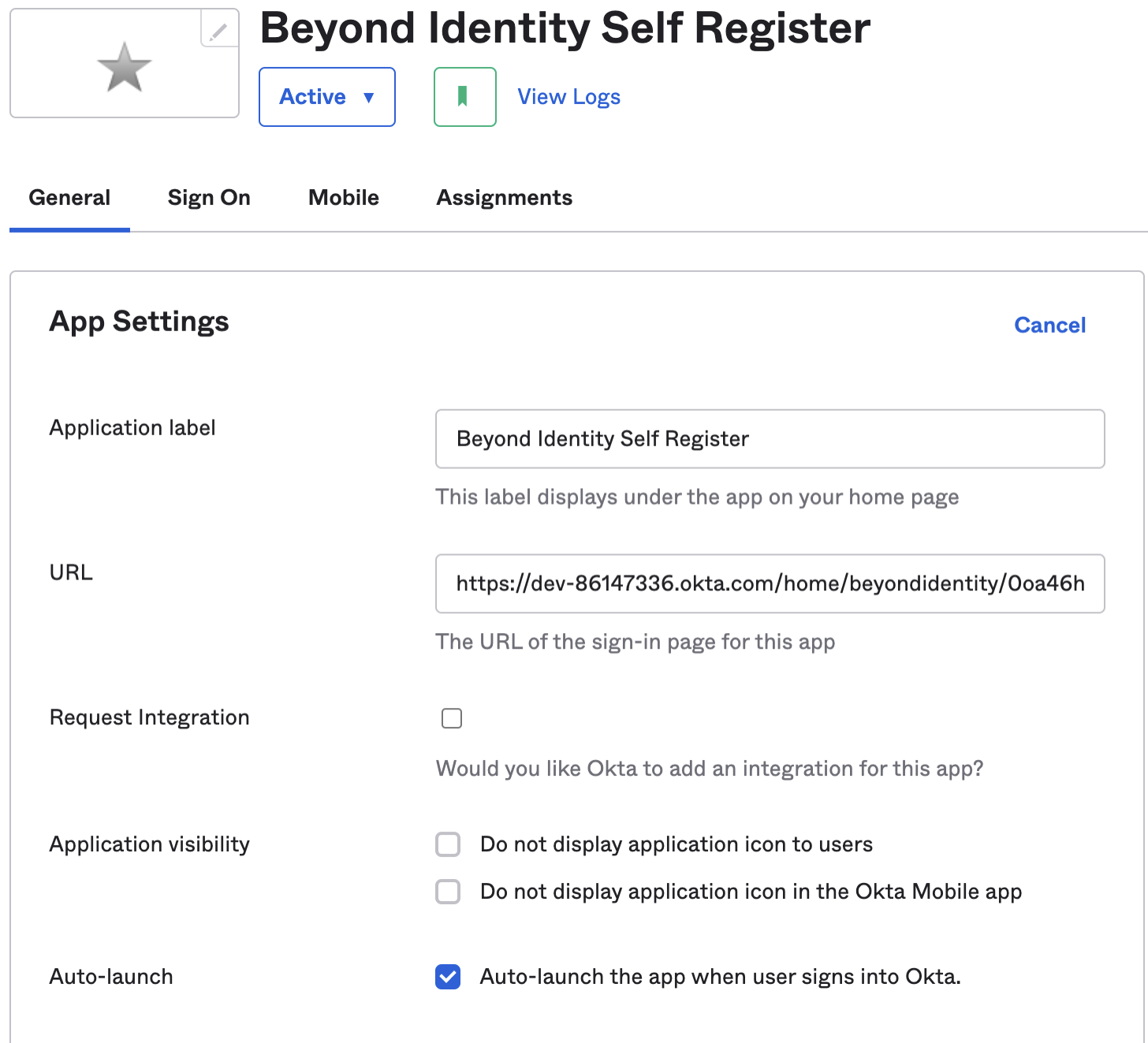
Task: Go to the Mobile tab
Action: click(x=344, y=198)
